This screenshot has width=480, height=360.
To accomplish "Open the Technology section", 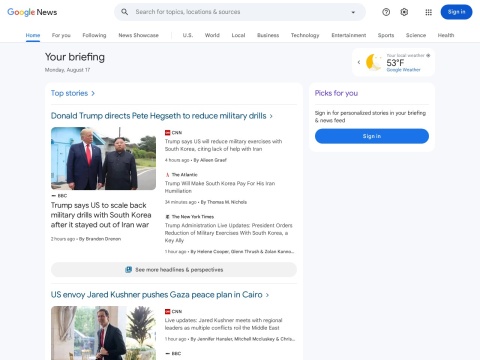I will [305, 35].
